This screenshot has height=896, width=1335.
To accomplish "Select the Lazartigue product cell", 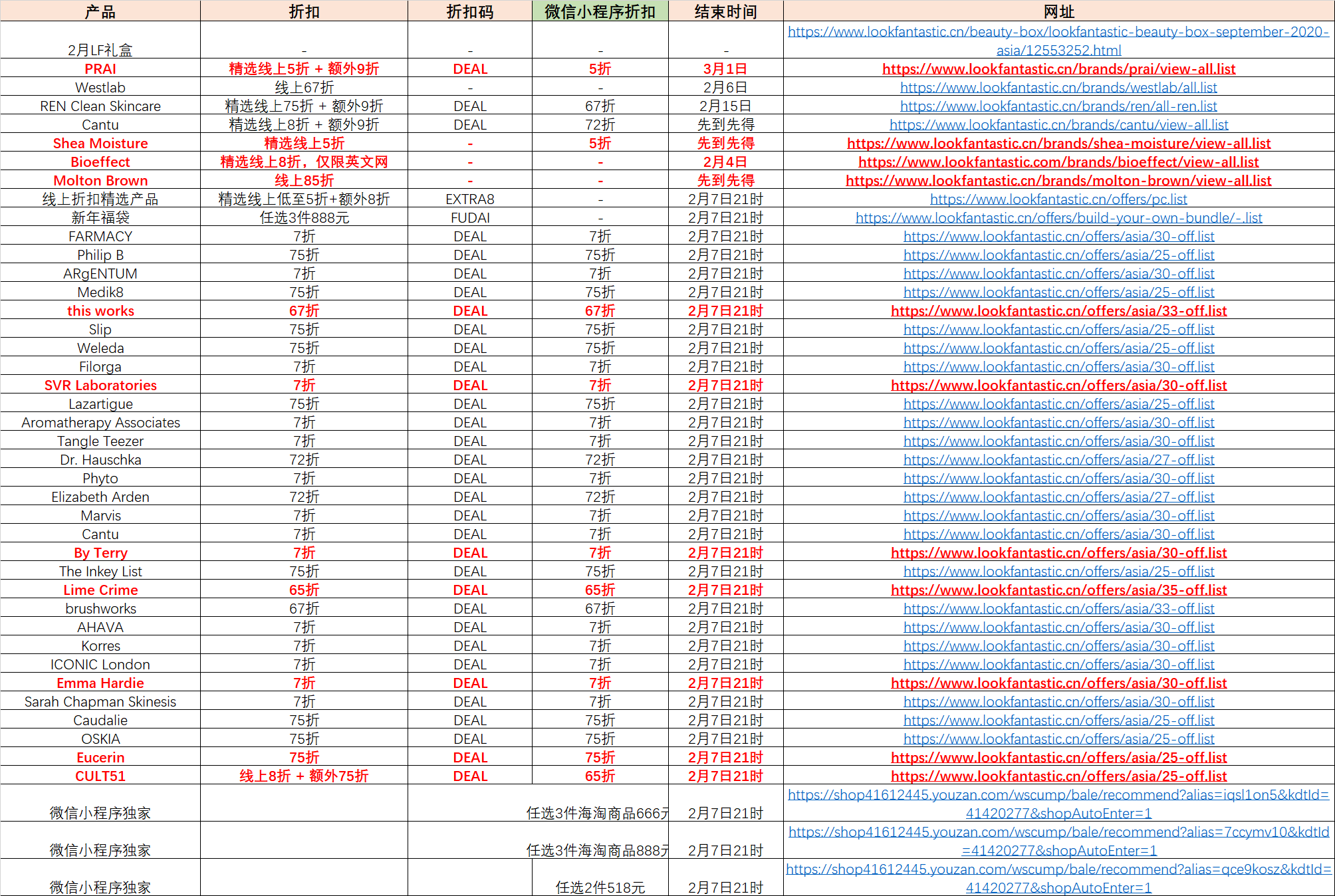I will pyautogui.click(x=100, y=404).
